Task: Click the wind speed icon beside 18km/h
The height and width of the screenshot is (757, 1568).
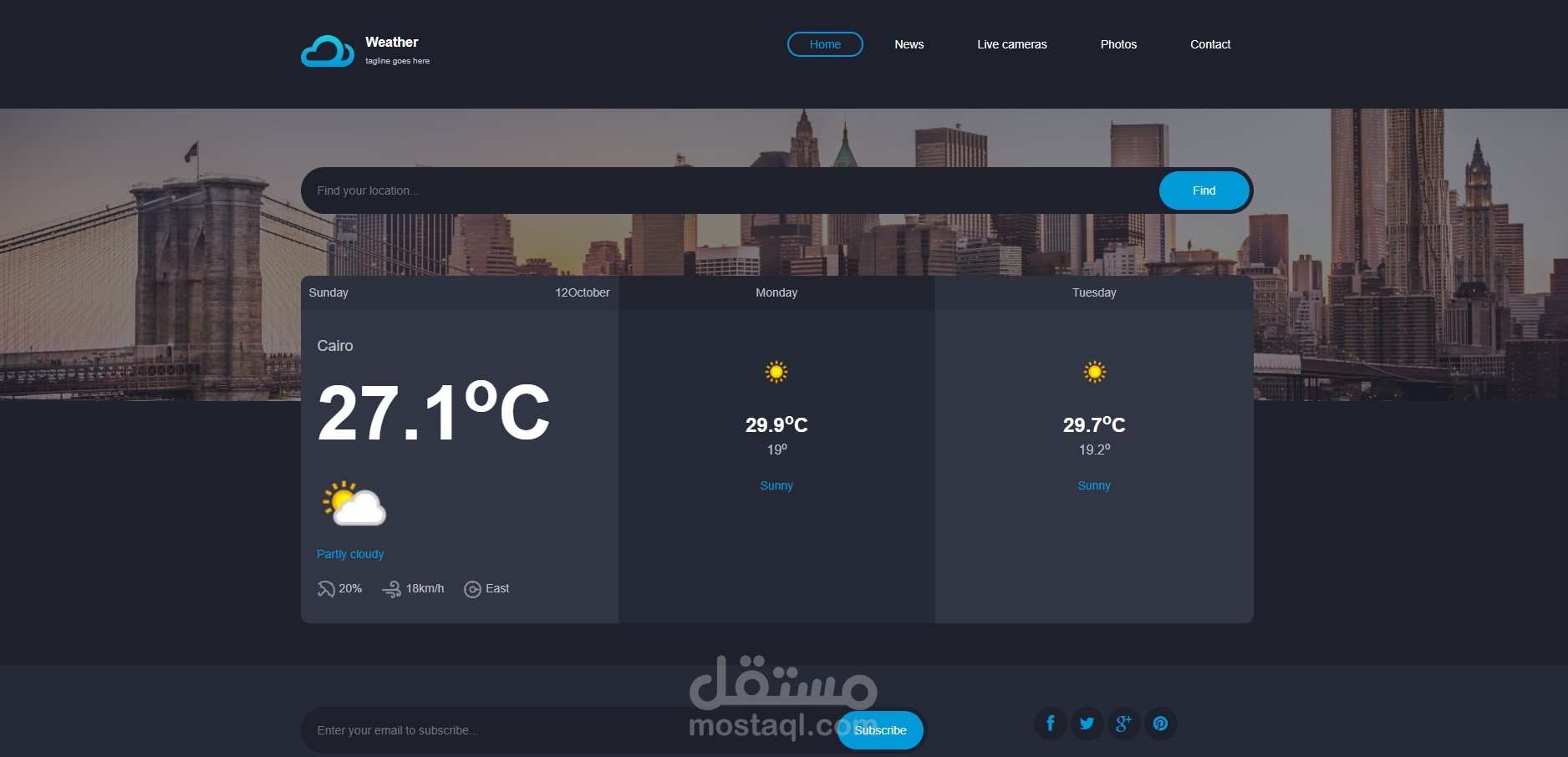Action: (x=392, y=588)
